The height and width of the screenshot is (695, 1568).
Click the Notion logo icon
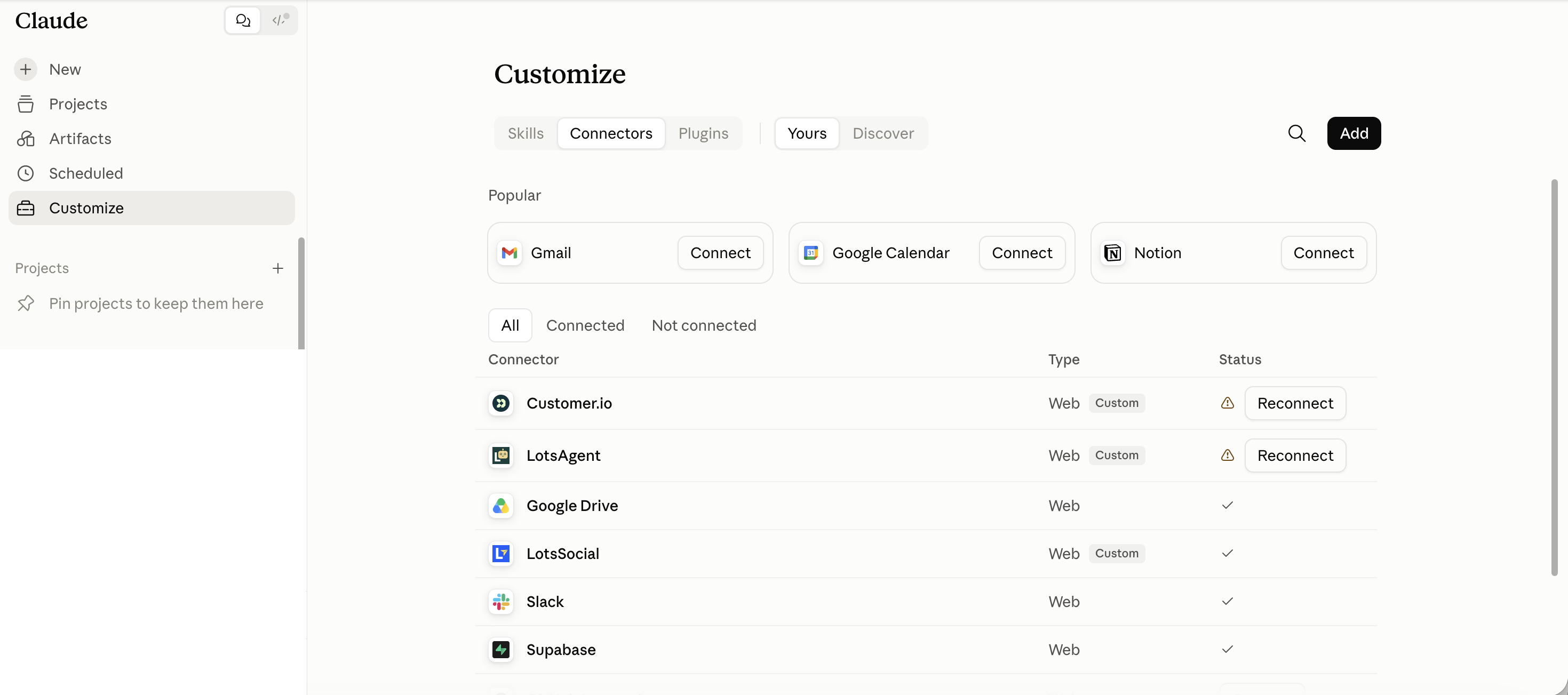pos(1113,253)
